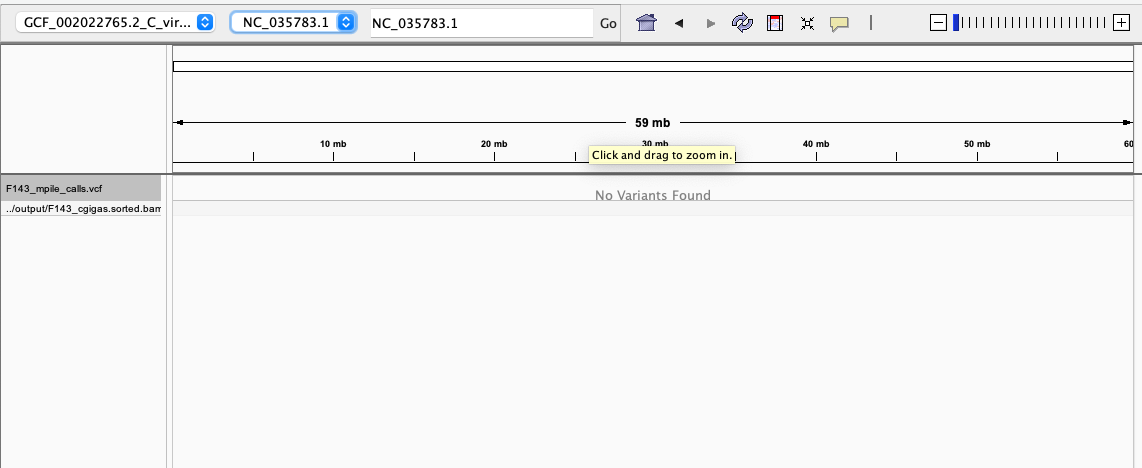Zoom out using the minus button
This screenshot has height=468, width=1142.
click(938, 22)
